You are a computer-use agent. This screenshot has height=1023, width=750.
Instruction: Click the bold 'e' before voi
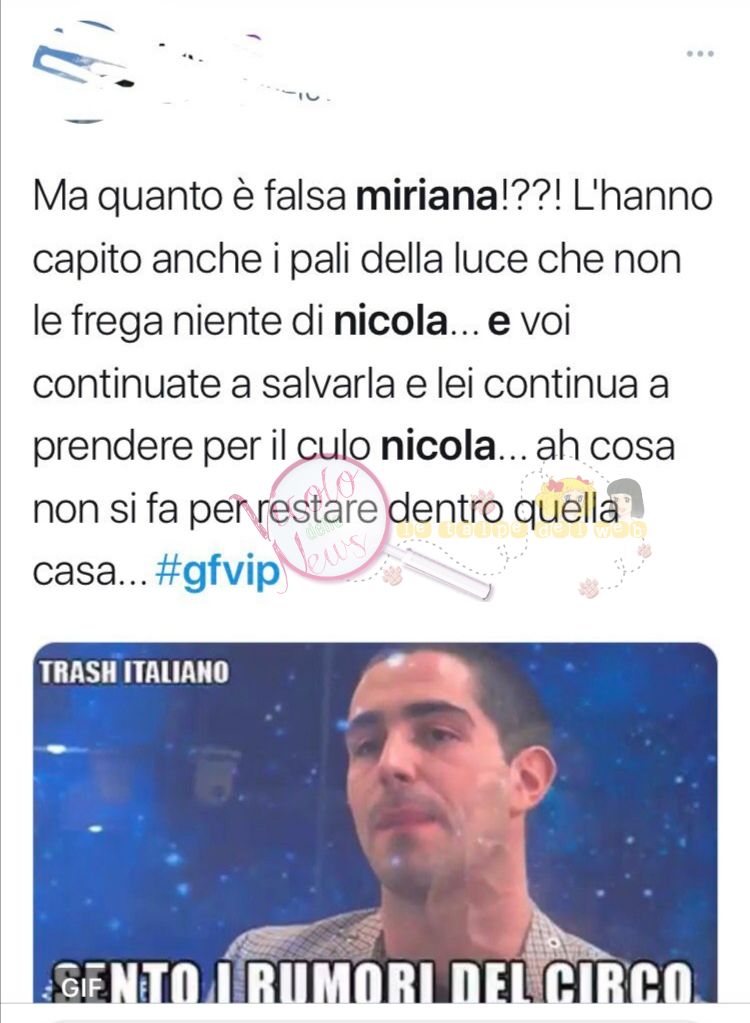tap(499, 324)
